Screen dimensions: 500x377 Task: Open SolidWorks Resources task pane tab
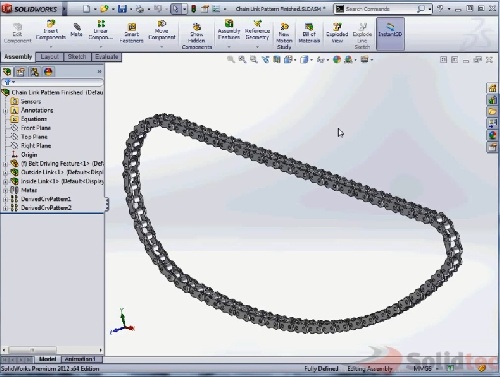492,88
